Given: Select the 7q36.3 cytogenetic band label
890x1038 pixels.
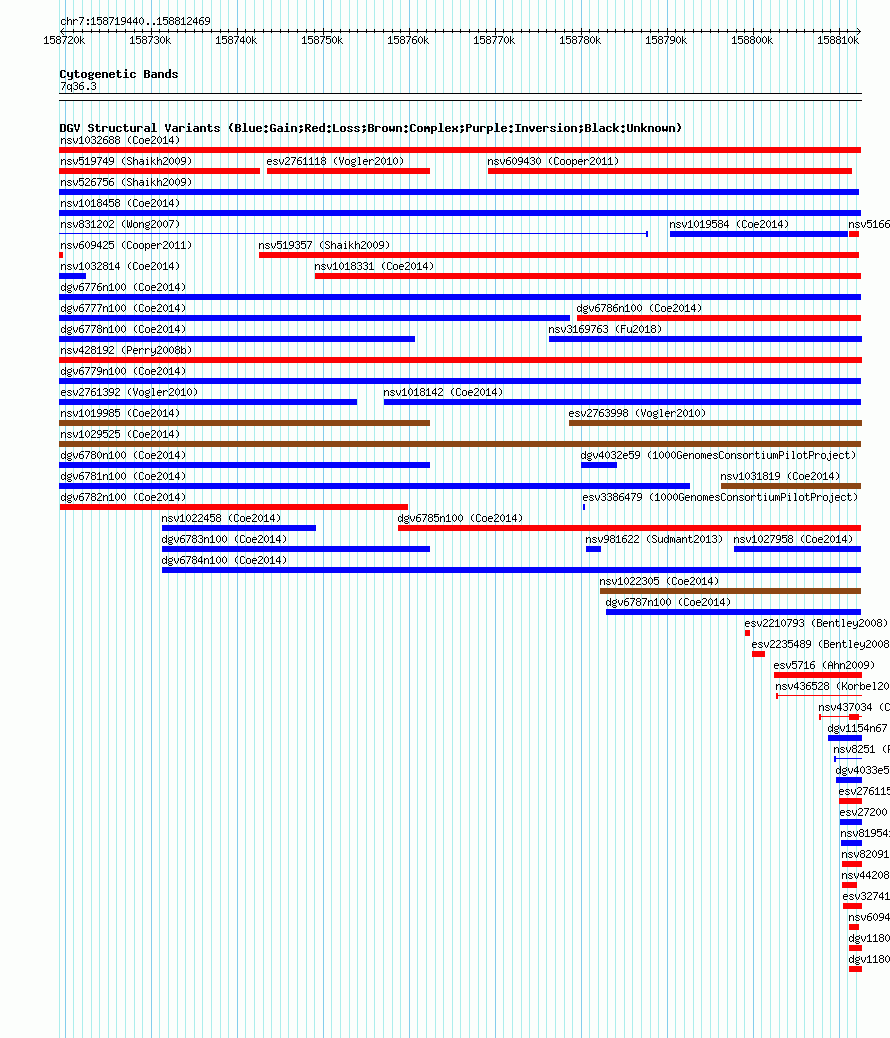Looking at the screenshot, I should click(78, 87).
